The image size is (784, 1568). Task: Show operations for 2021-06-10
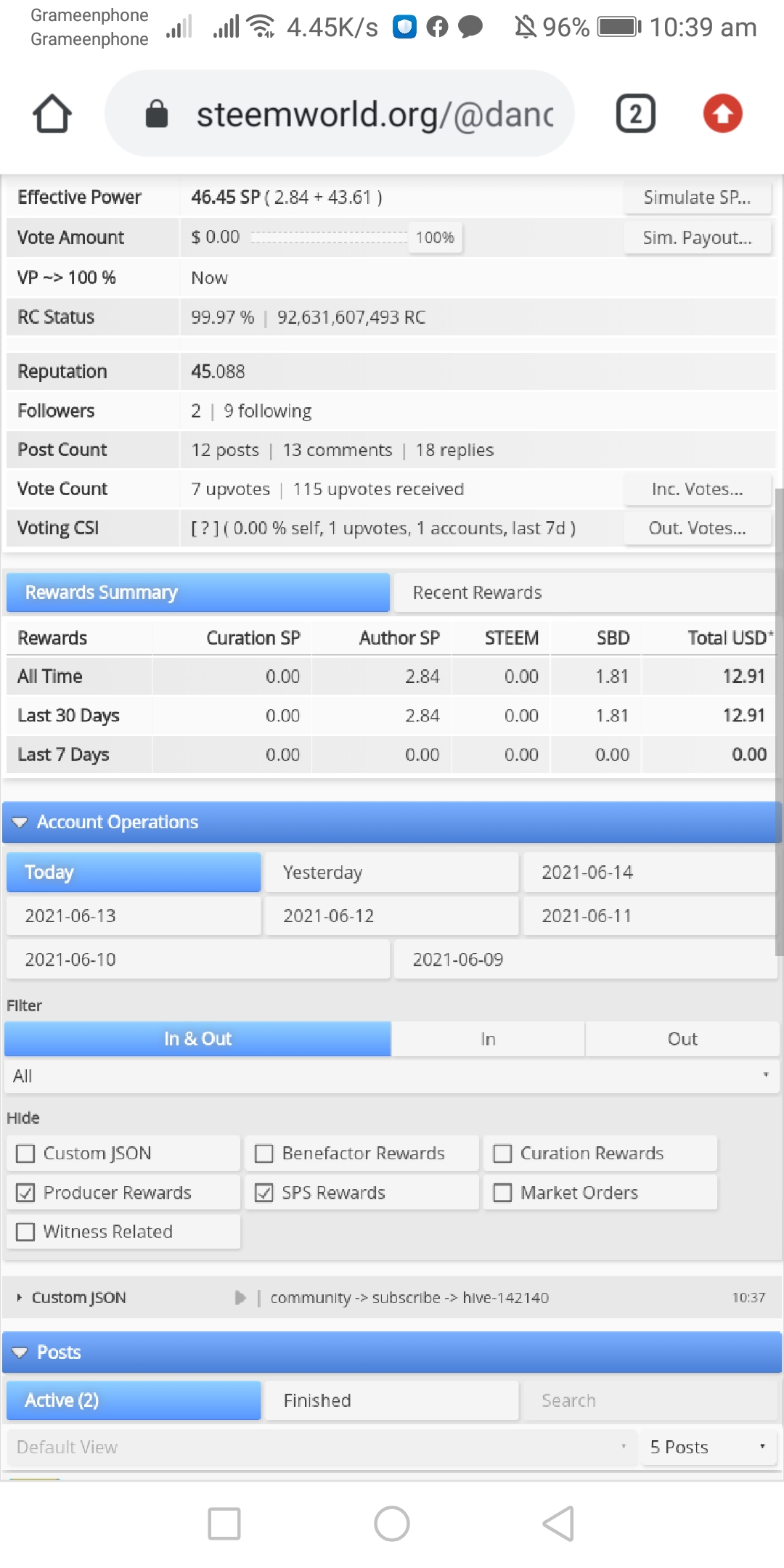pyautogui.click(x=198, y=960)
